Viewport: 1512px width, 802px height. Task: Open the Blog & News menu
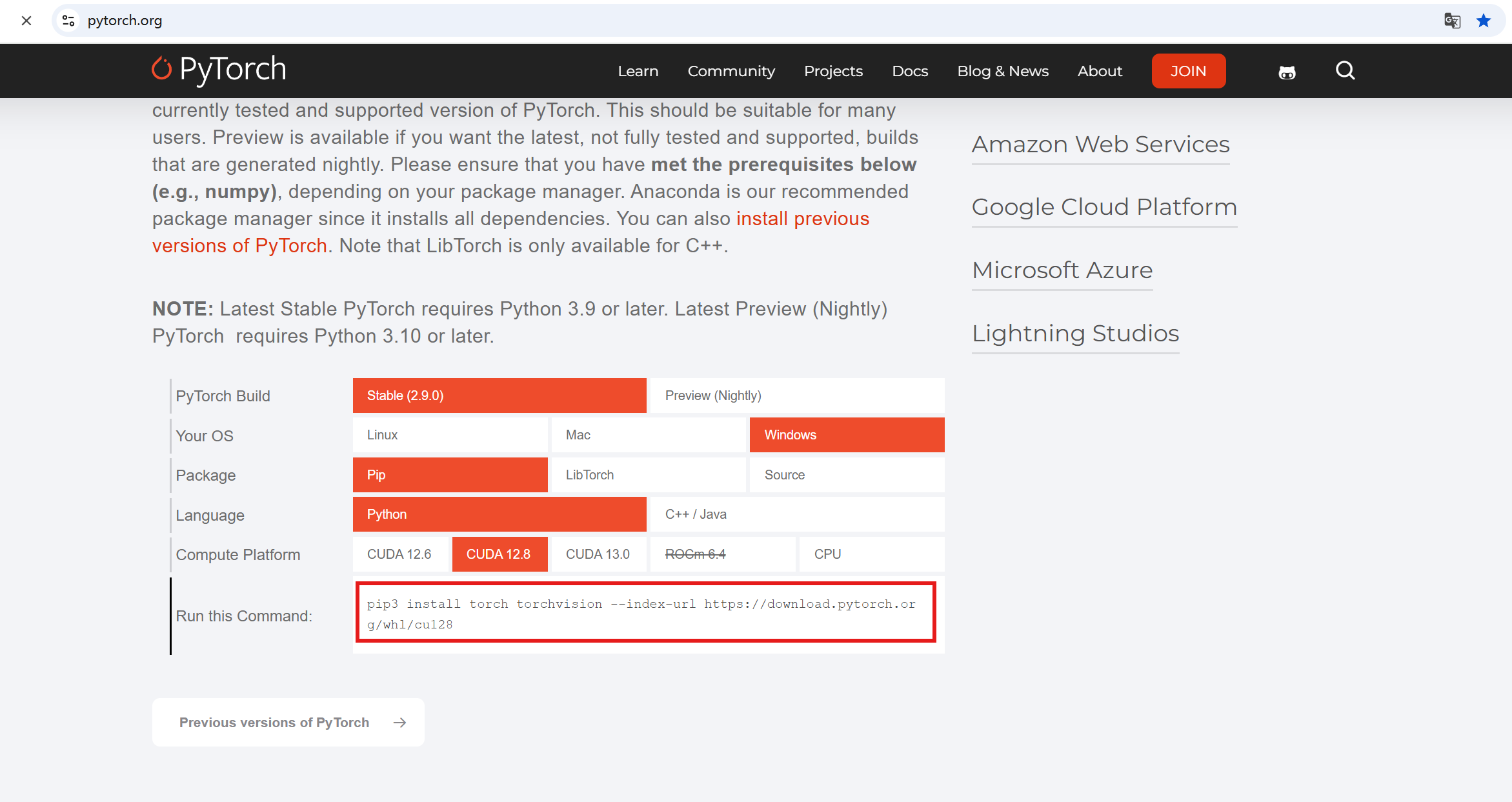[1002, 71]
